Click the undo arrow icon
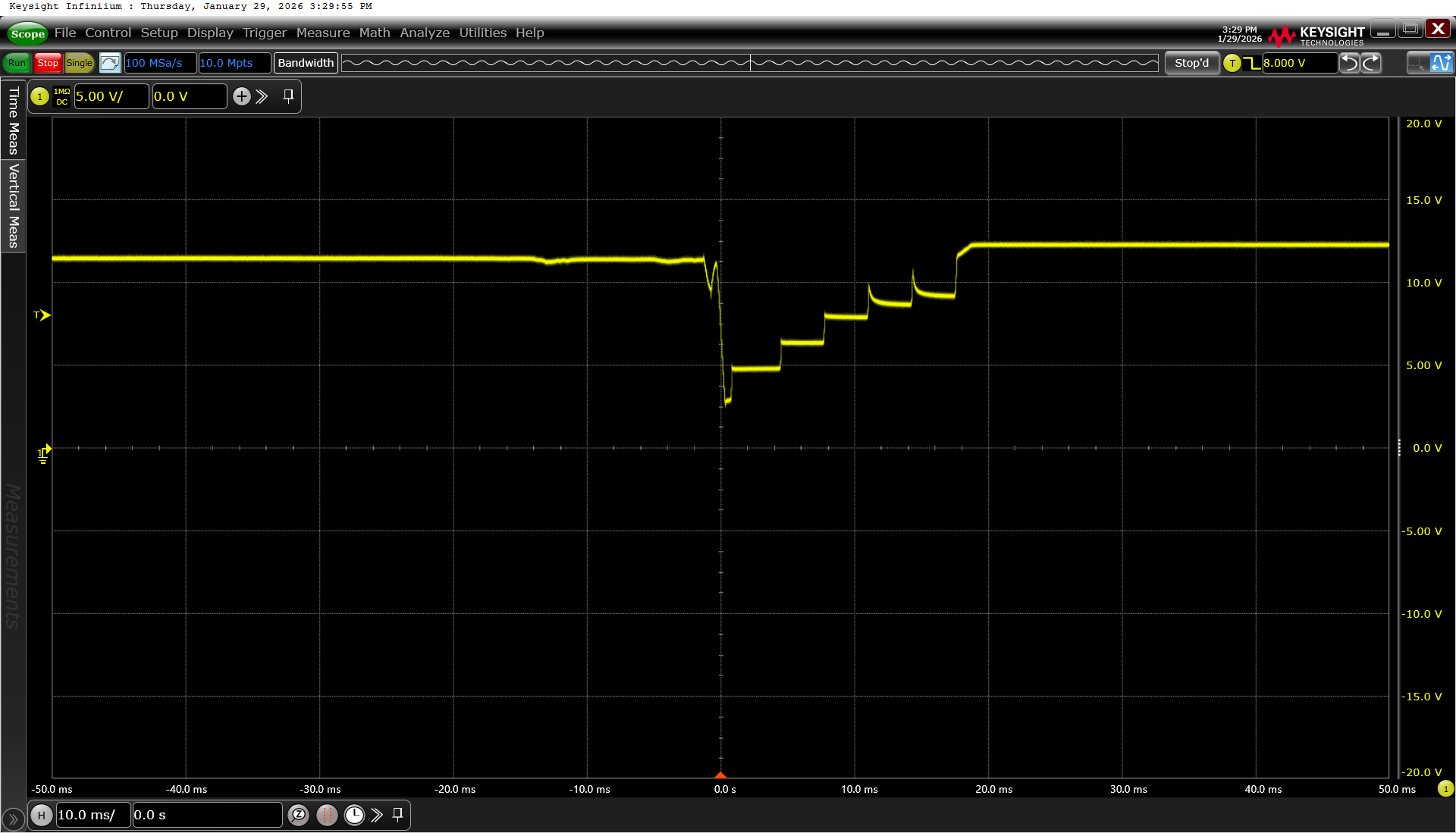This screenshot has height=833, width=1456. point(1350,63)
